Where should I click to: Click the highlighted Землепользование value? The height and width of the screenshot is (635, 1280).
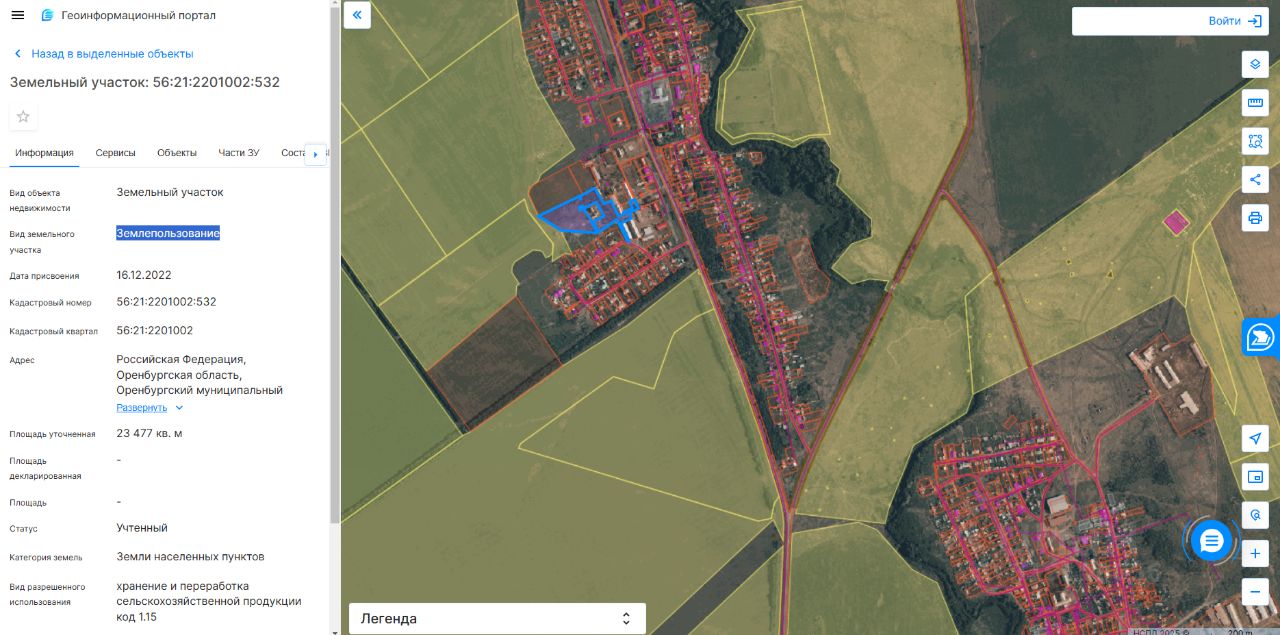pos(168,233)
